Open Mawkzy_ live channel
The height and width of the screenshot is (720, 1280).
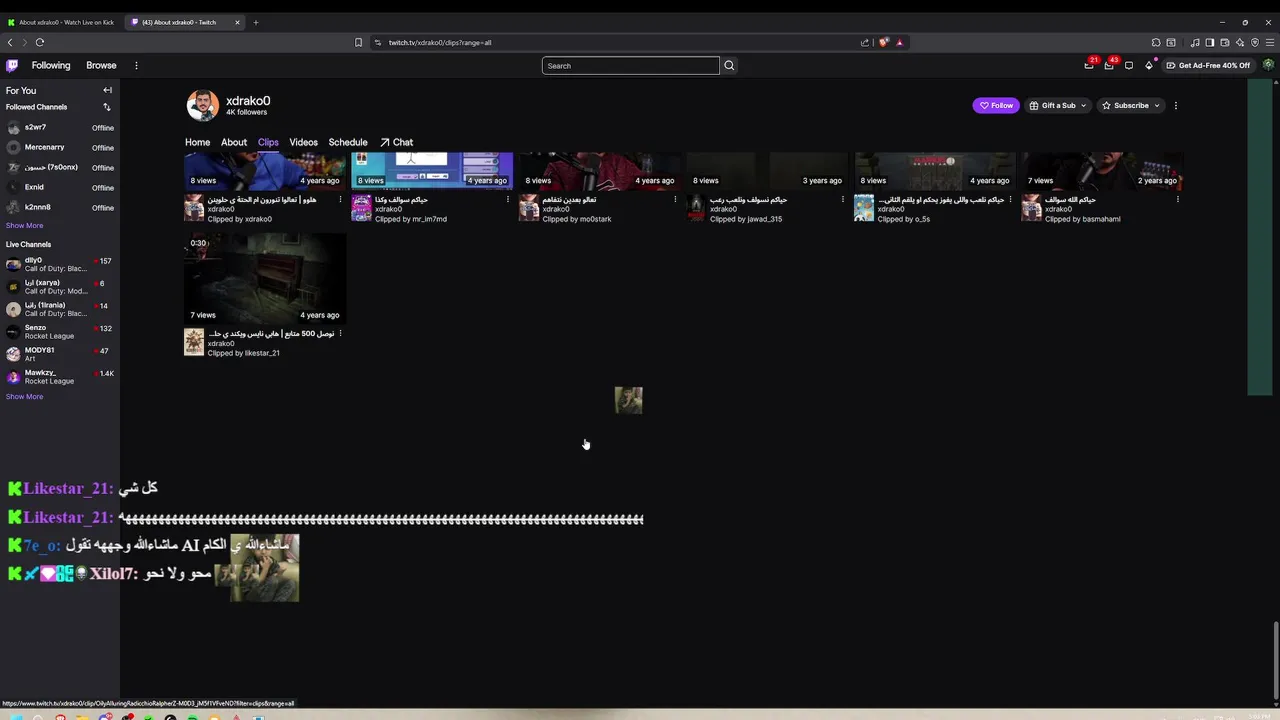(60, 377)
